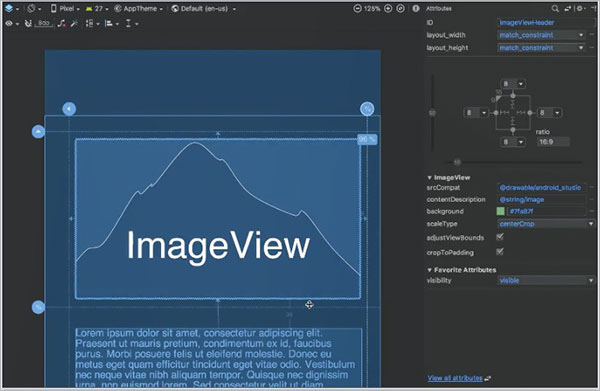
Task: Click the background value #7fa87f
Action: click(x=546, y=211)
